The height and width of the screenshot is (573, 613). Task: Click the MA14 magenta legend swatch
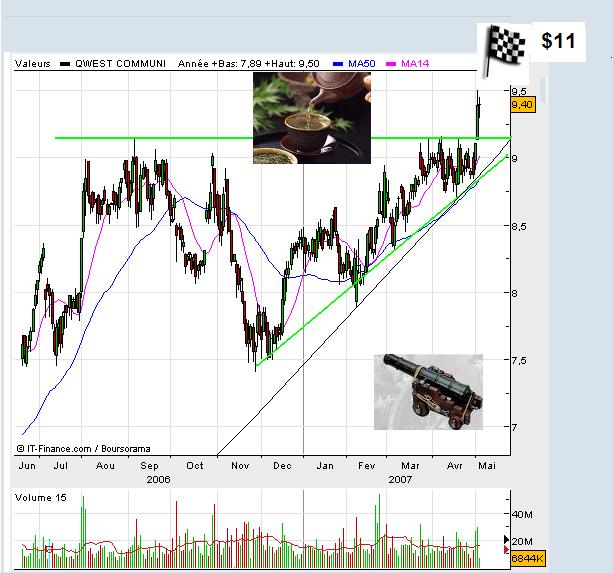(391, 64)
